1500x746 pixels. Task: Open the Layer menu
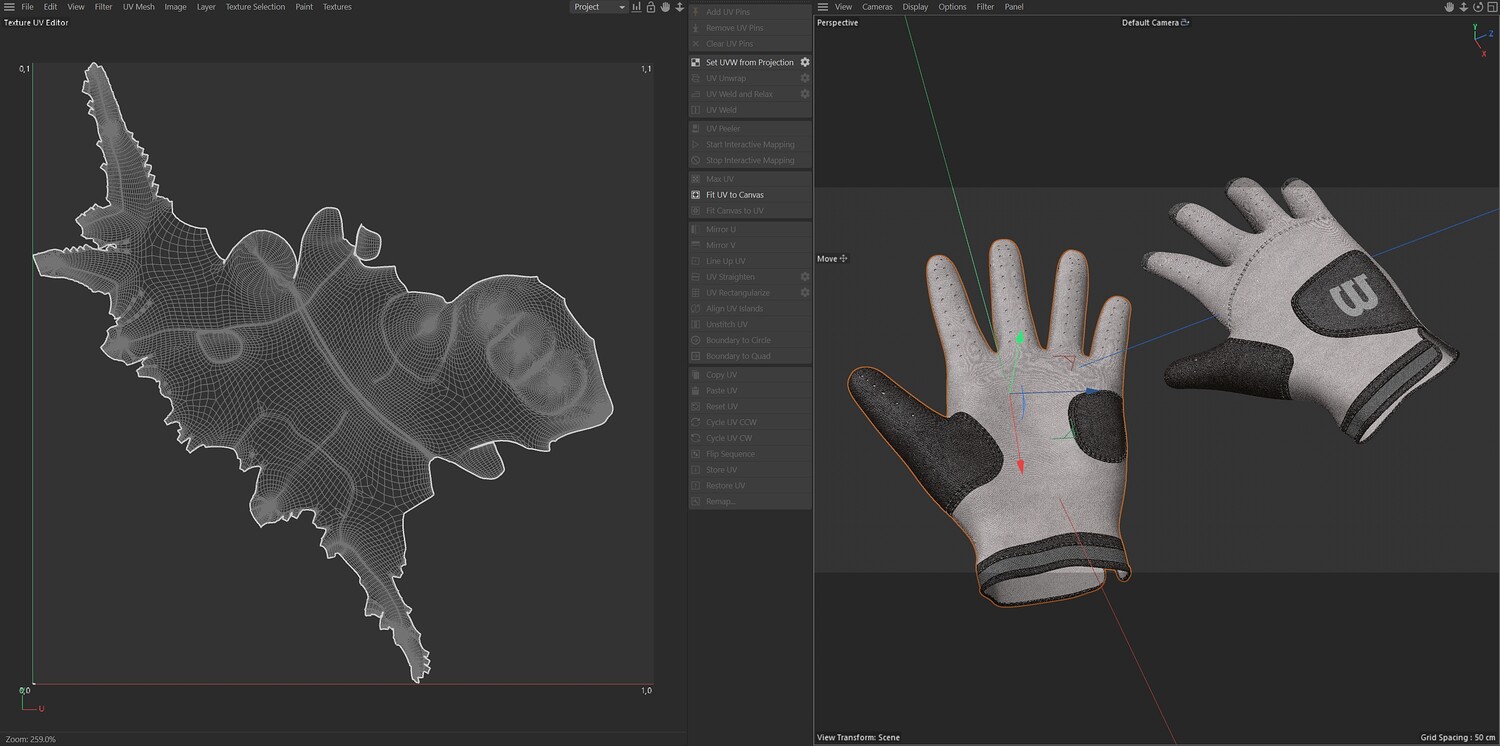(206, 7)
